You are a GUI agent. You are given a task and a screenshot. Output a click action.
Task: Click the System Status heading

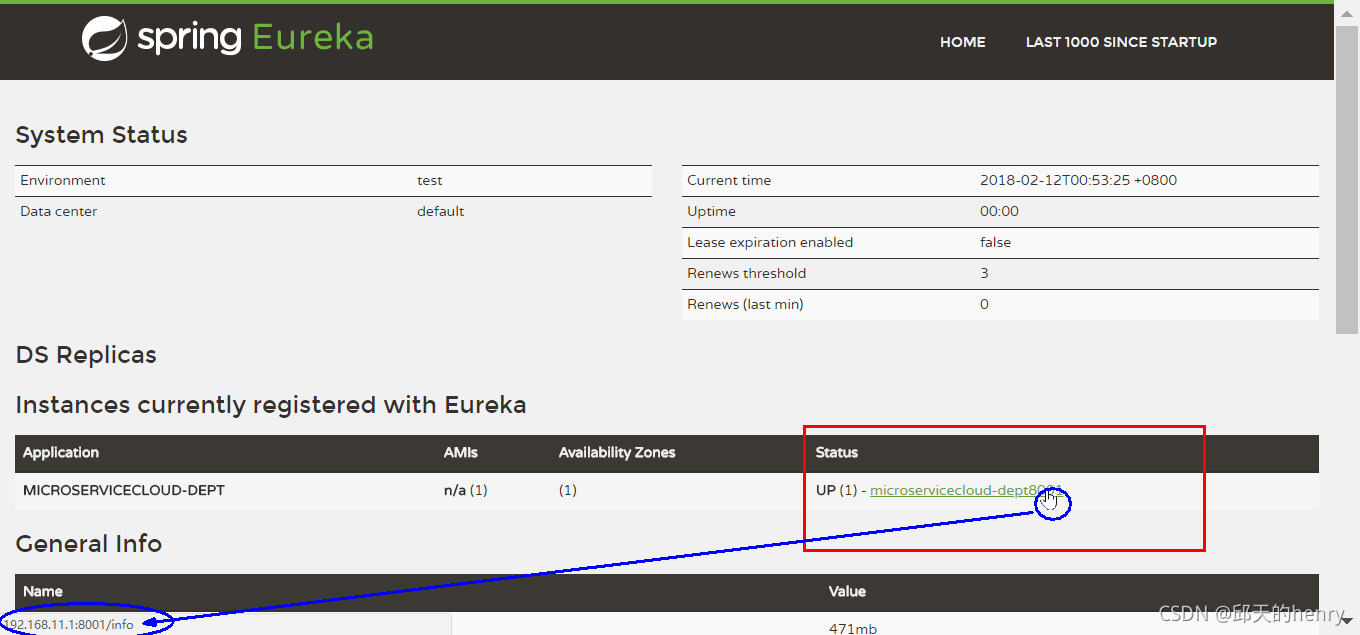[x=102, y=135]
